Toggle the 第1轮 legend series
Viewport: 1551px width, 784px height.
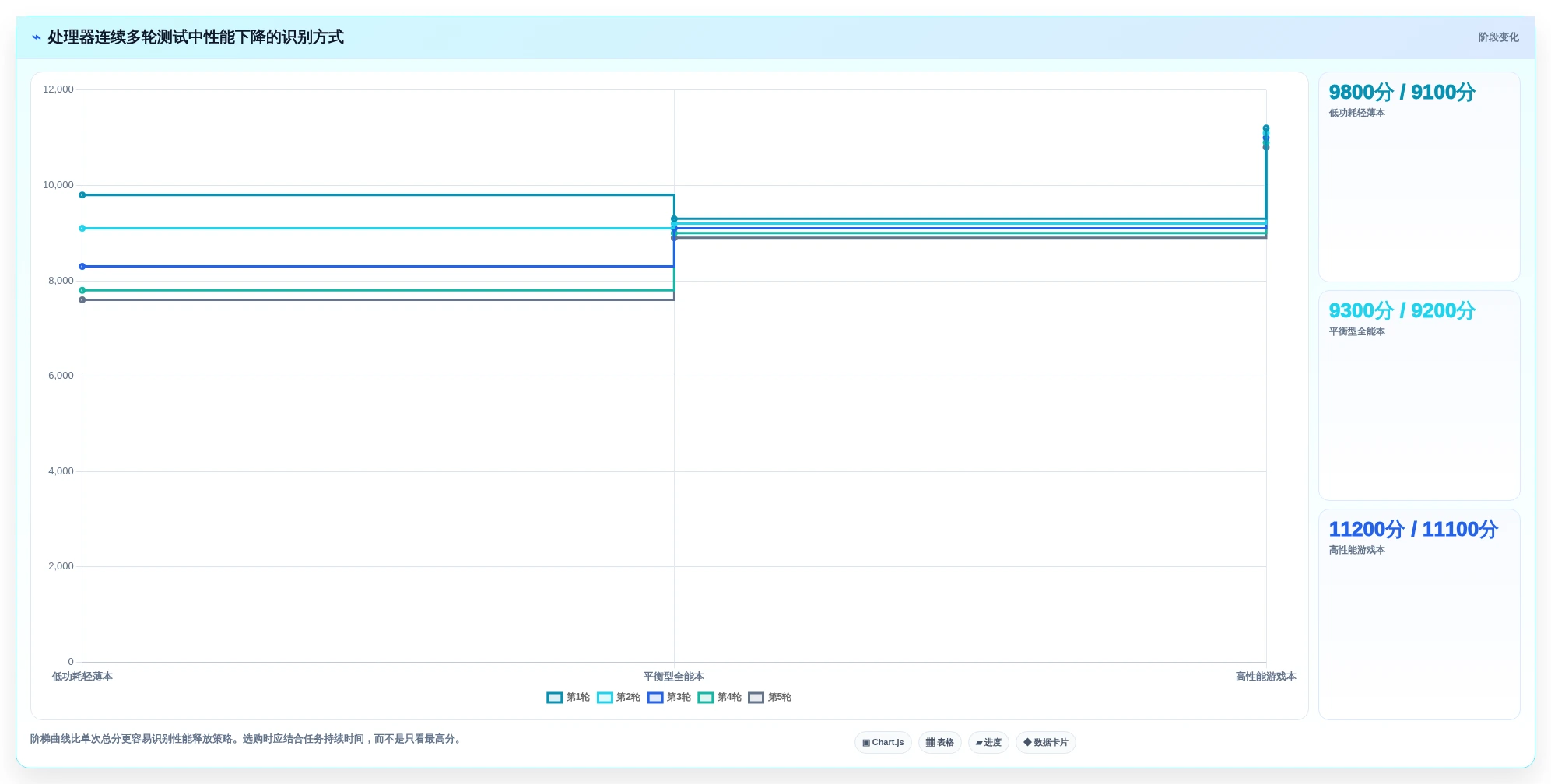click(x=568, y=698)
